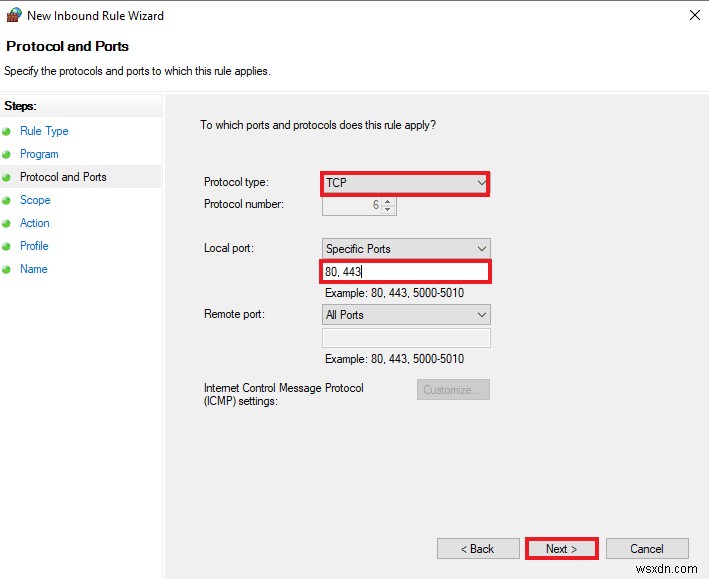Click the 'Protocol and Ports' page heading

coord(67,46)
